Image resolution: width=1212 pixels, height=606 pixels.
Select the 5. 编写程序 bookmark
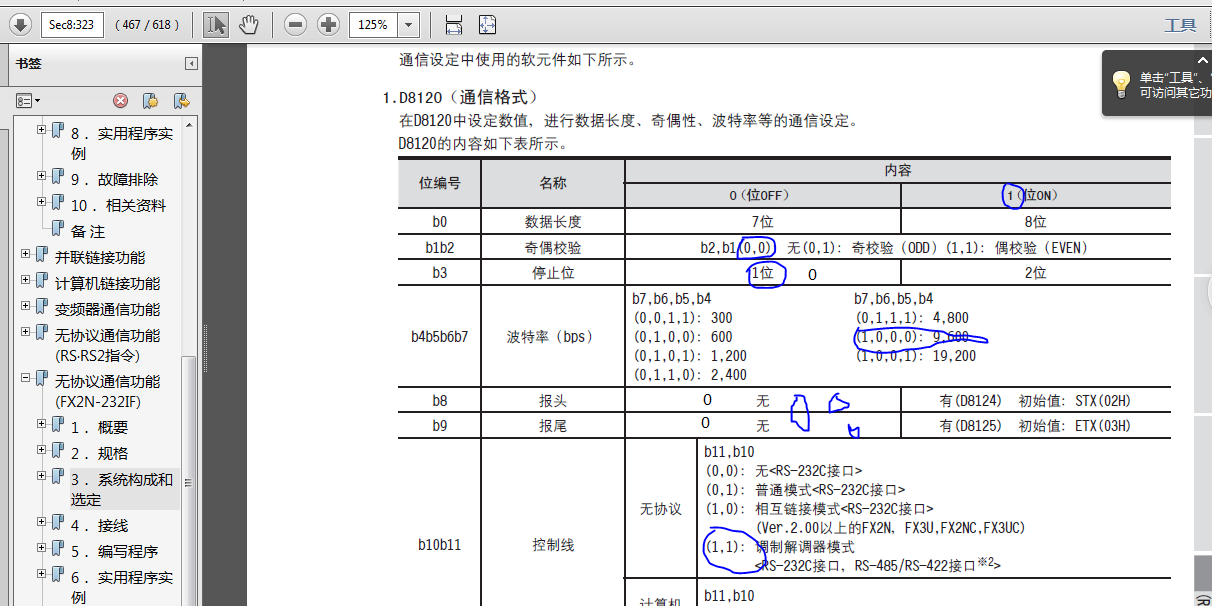(114, 551)
